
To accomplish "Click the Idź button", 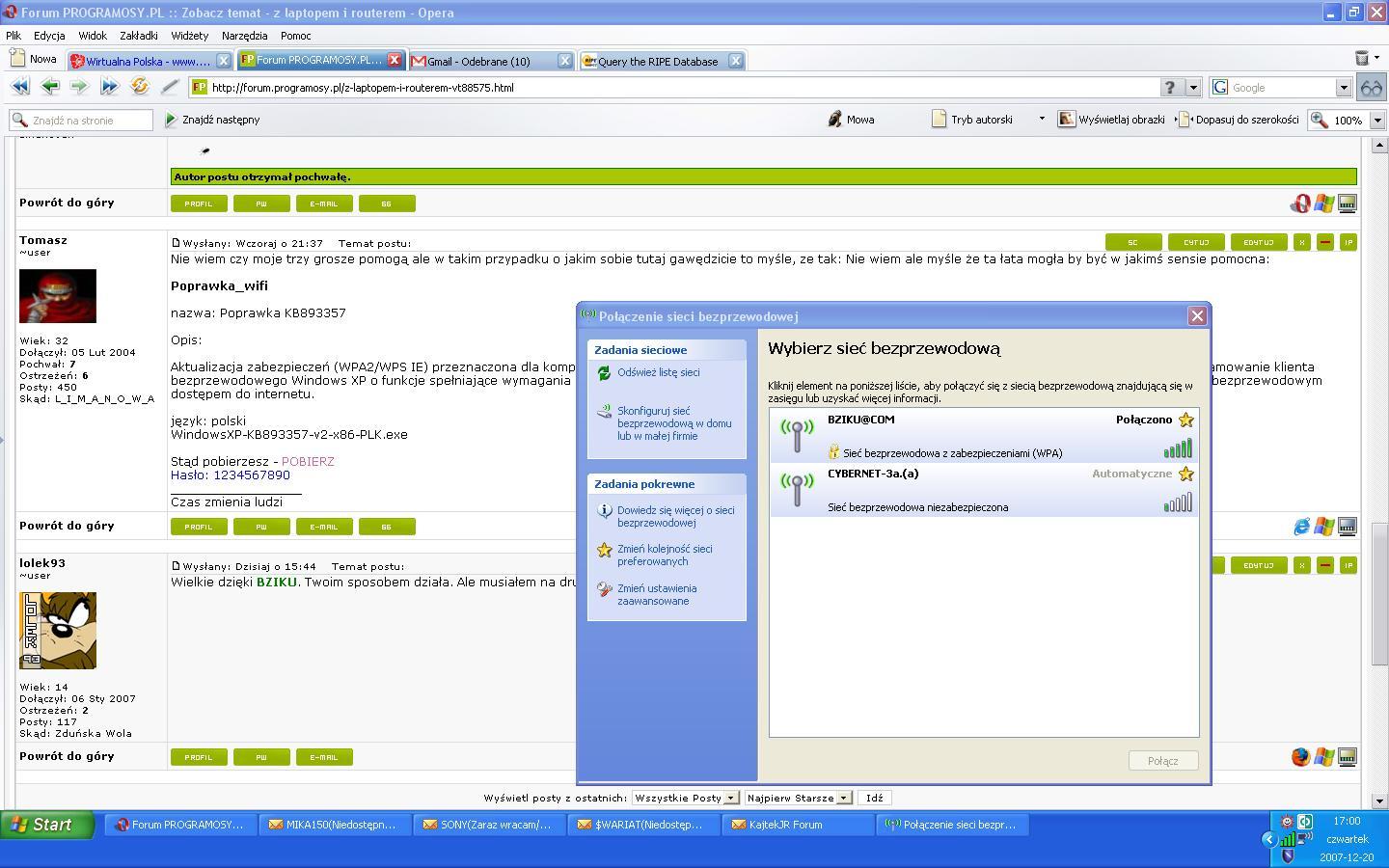I will point(874,798).
